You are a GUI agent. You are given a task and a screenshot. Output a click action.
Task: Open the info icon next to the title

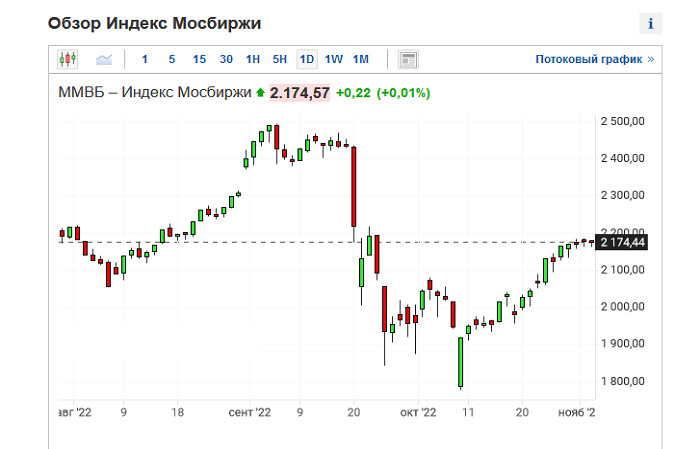(651, 23)
